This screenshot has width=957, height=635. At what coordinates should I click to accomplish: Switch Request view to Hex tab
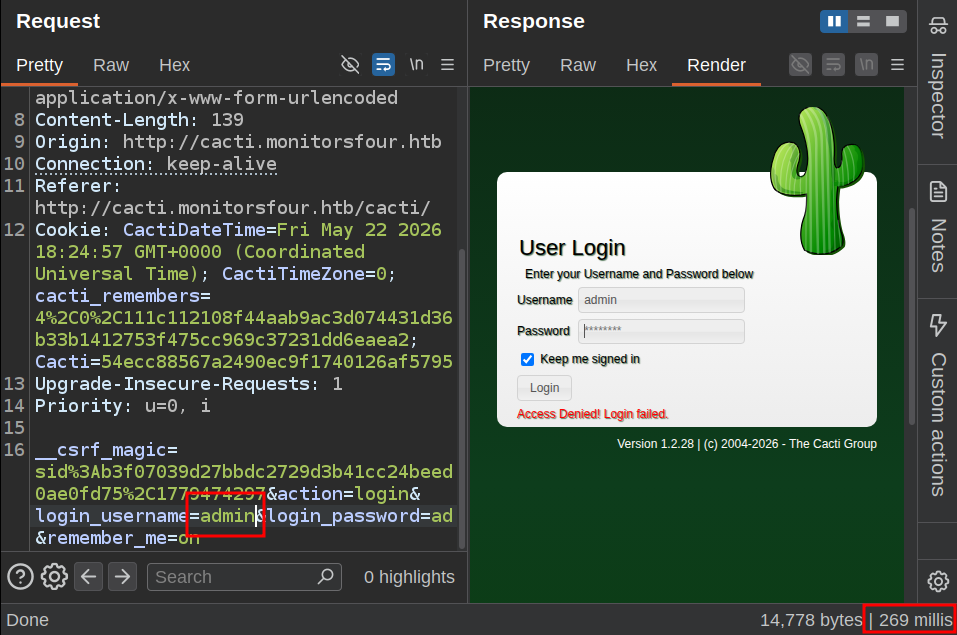pyautogui.click(x=175, y=65)
